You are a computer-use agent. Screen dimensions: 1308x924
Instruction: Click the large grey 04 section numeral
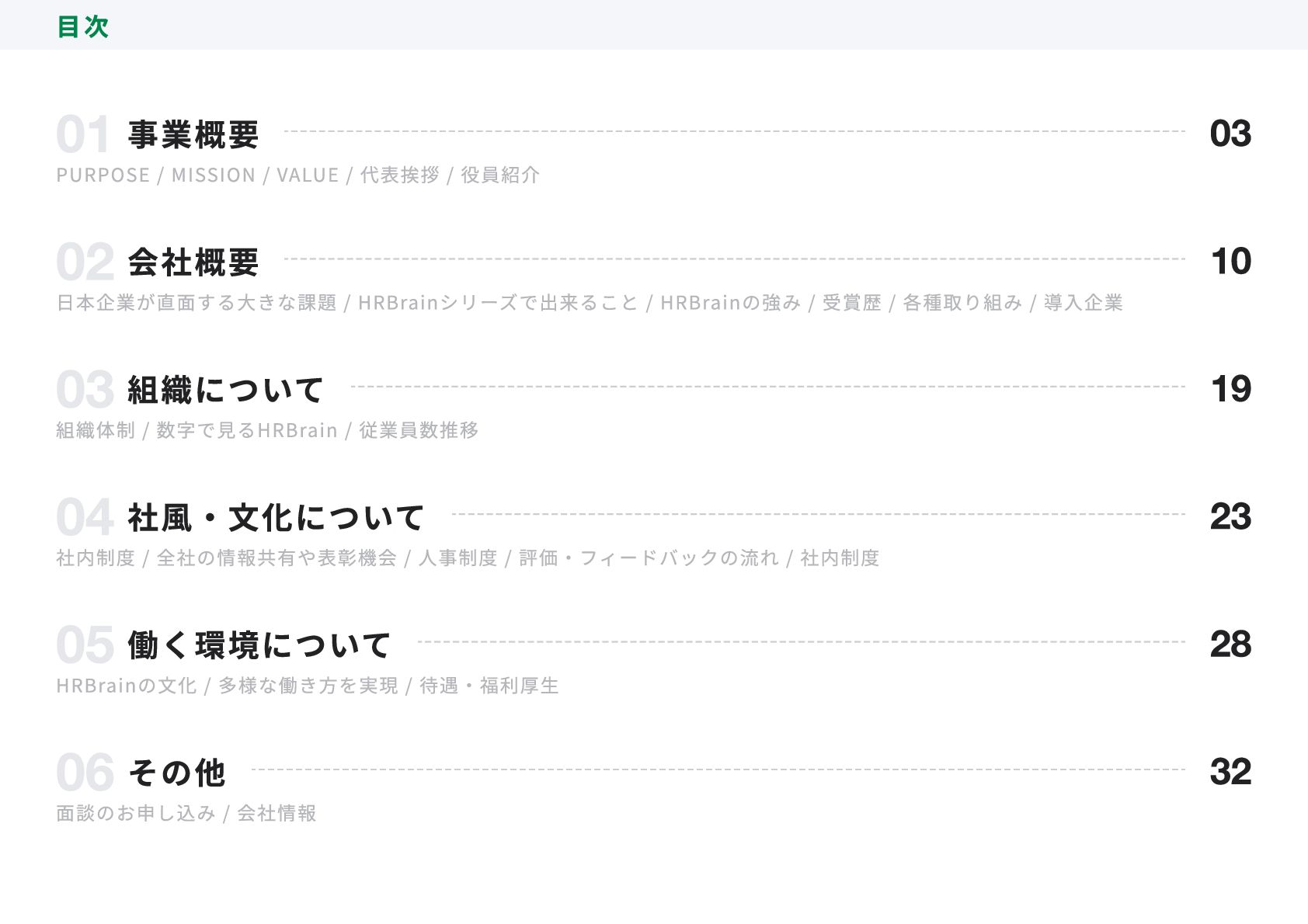85,518
